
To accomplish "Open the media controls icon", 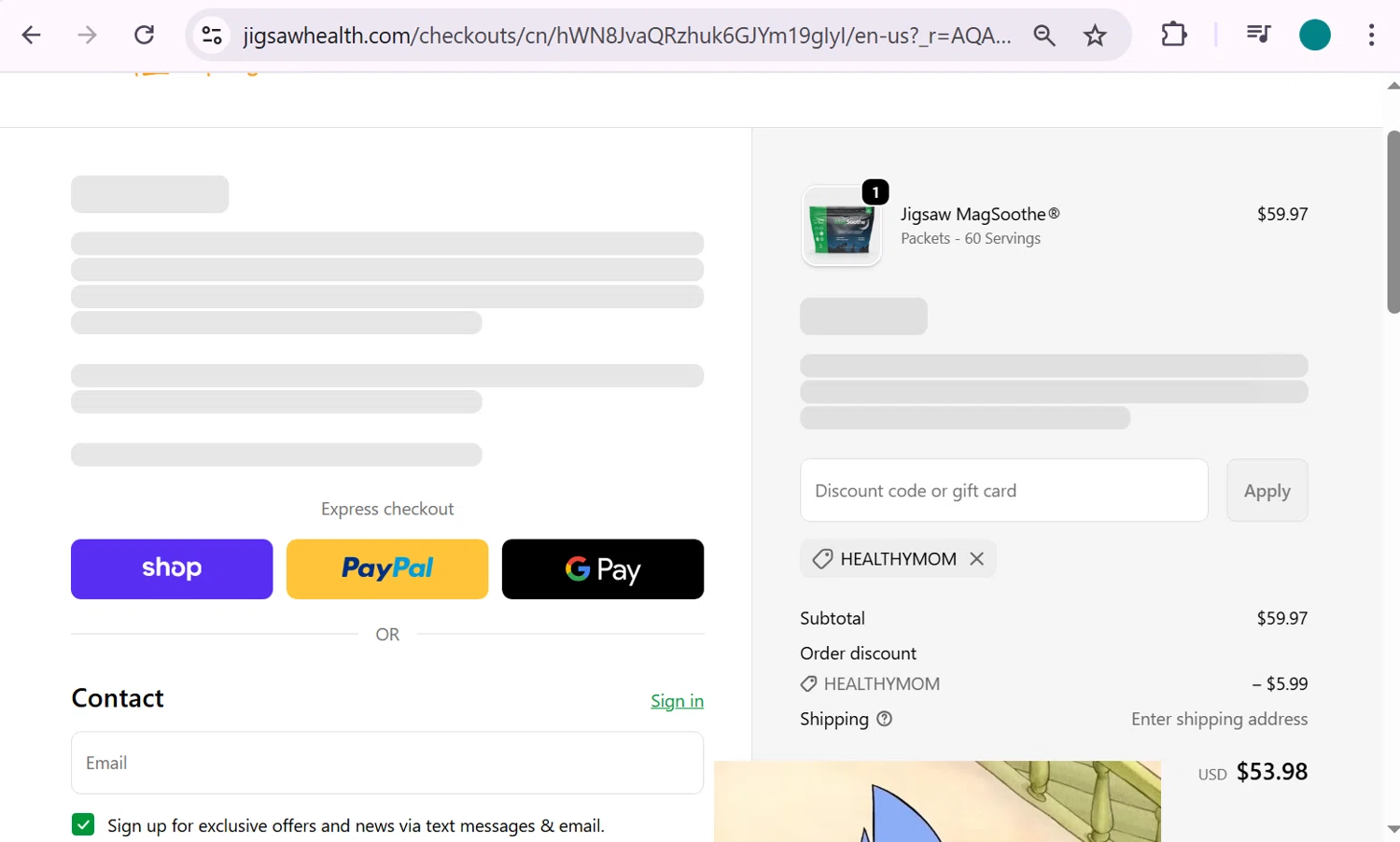I will pyautogui.click(x=1258, y=35).
